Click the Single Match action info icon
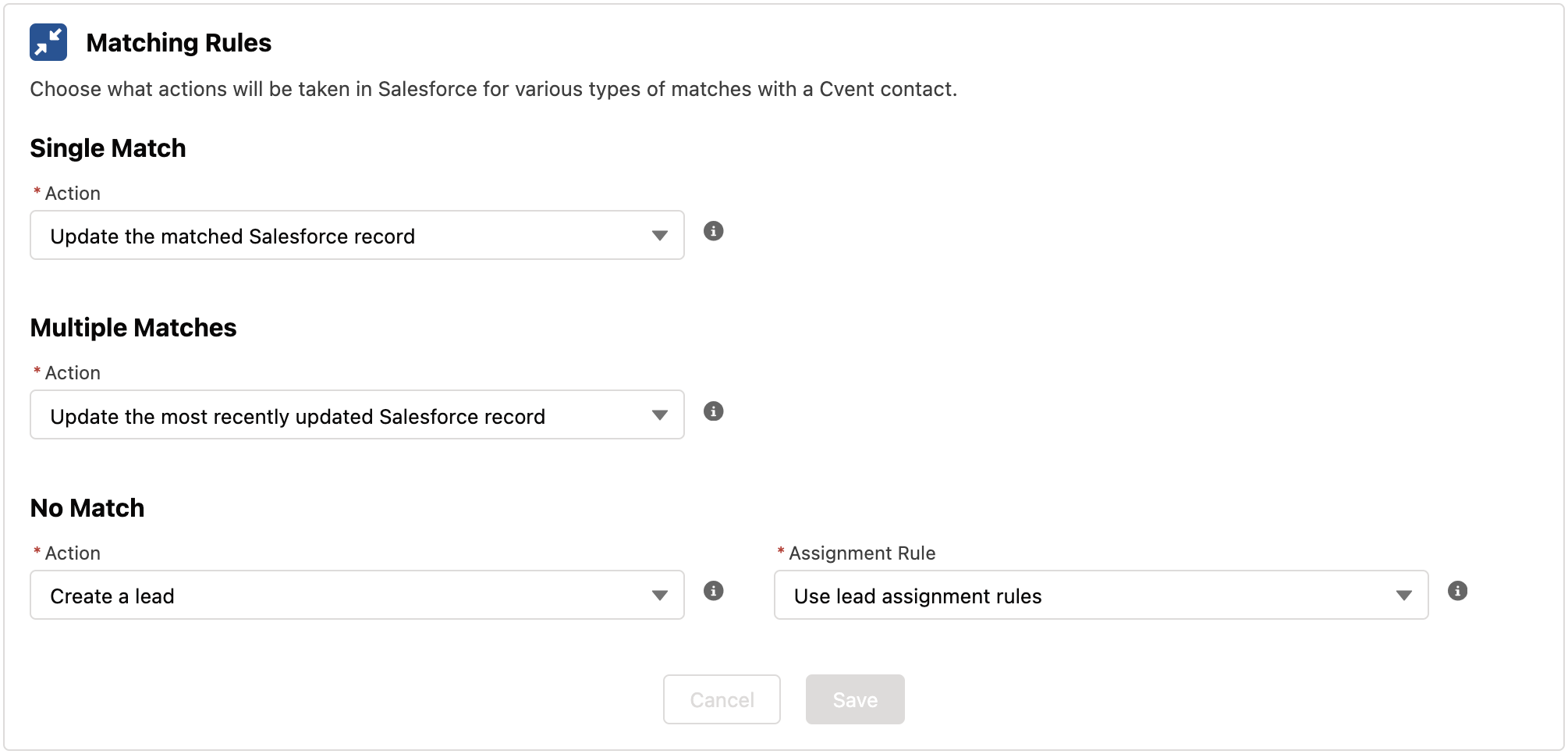Screen dimensions: 1568x754 coord(713,231)
